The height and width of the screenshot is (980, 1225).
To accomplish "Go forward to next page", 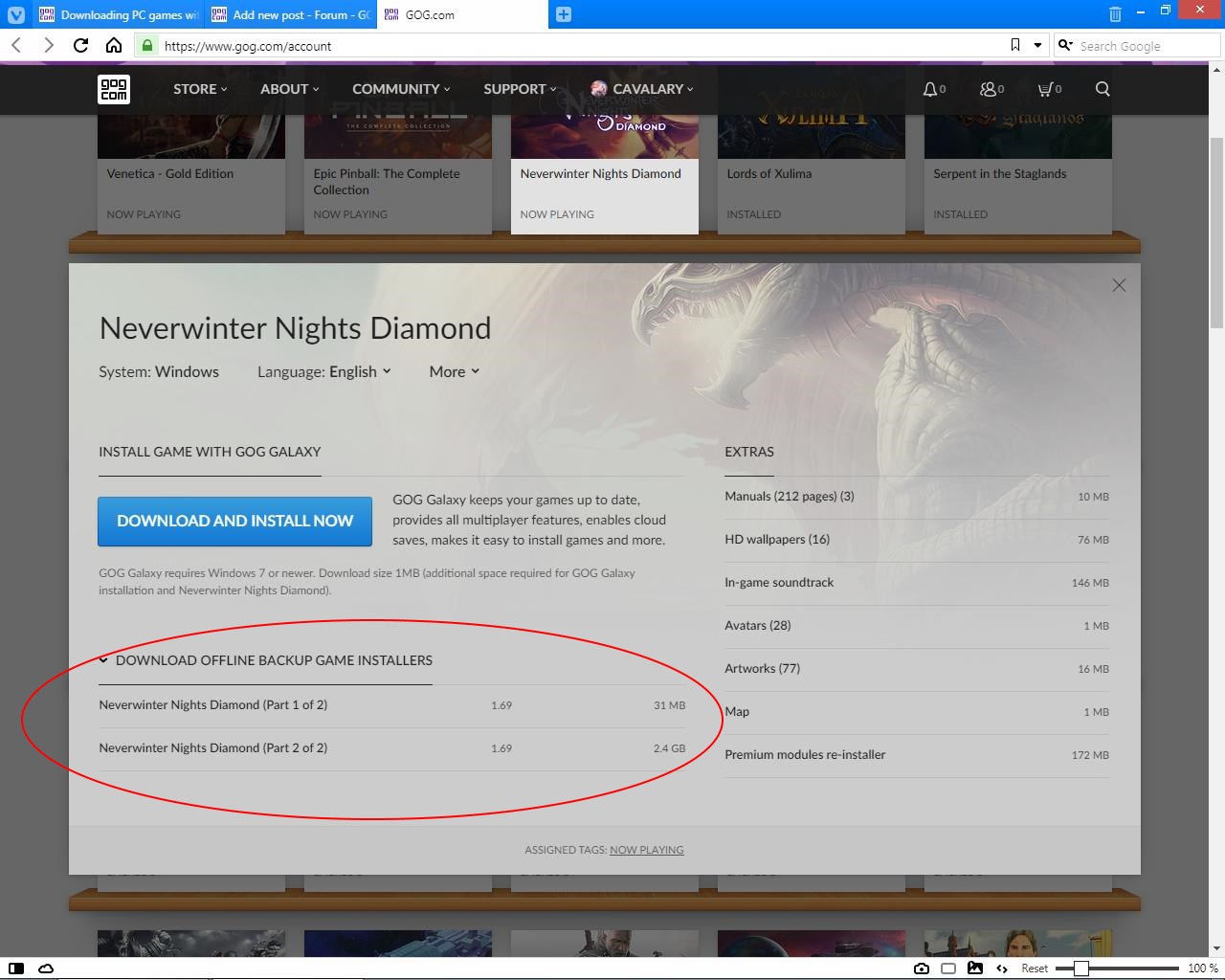I will point(49,45).
